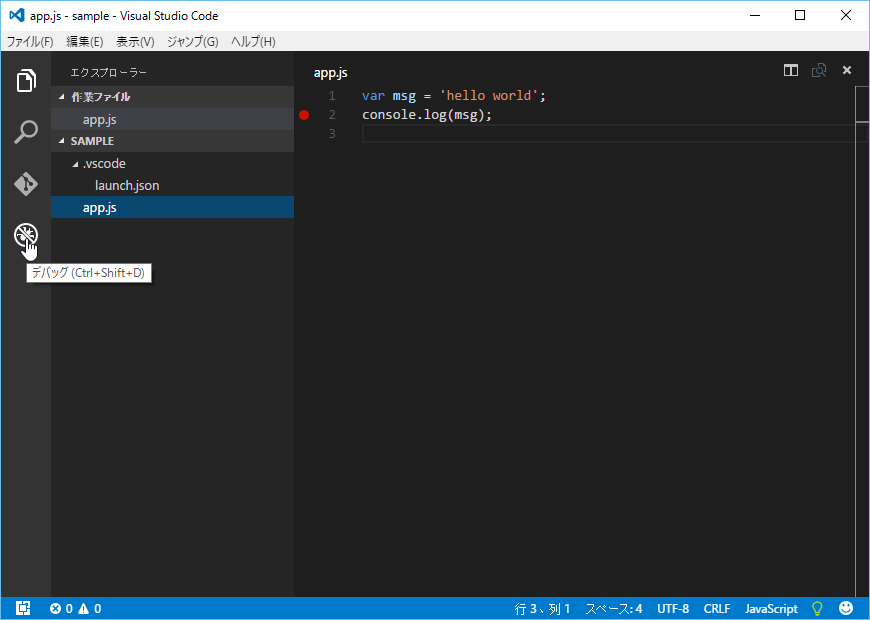Viewport: 870px width, 620px height.
Task: Close the app.js editor with X icon
Action: pos(847,70)
